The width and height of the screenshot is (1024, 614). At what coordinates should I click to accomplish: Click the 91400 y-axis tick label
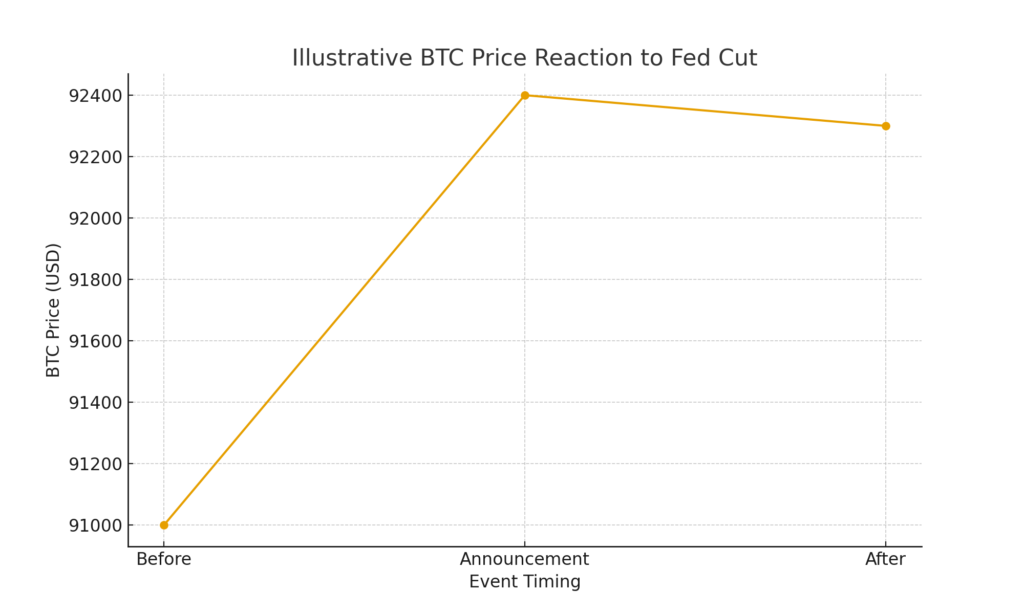click(x=95, y=403)
